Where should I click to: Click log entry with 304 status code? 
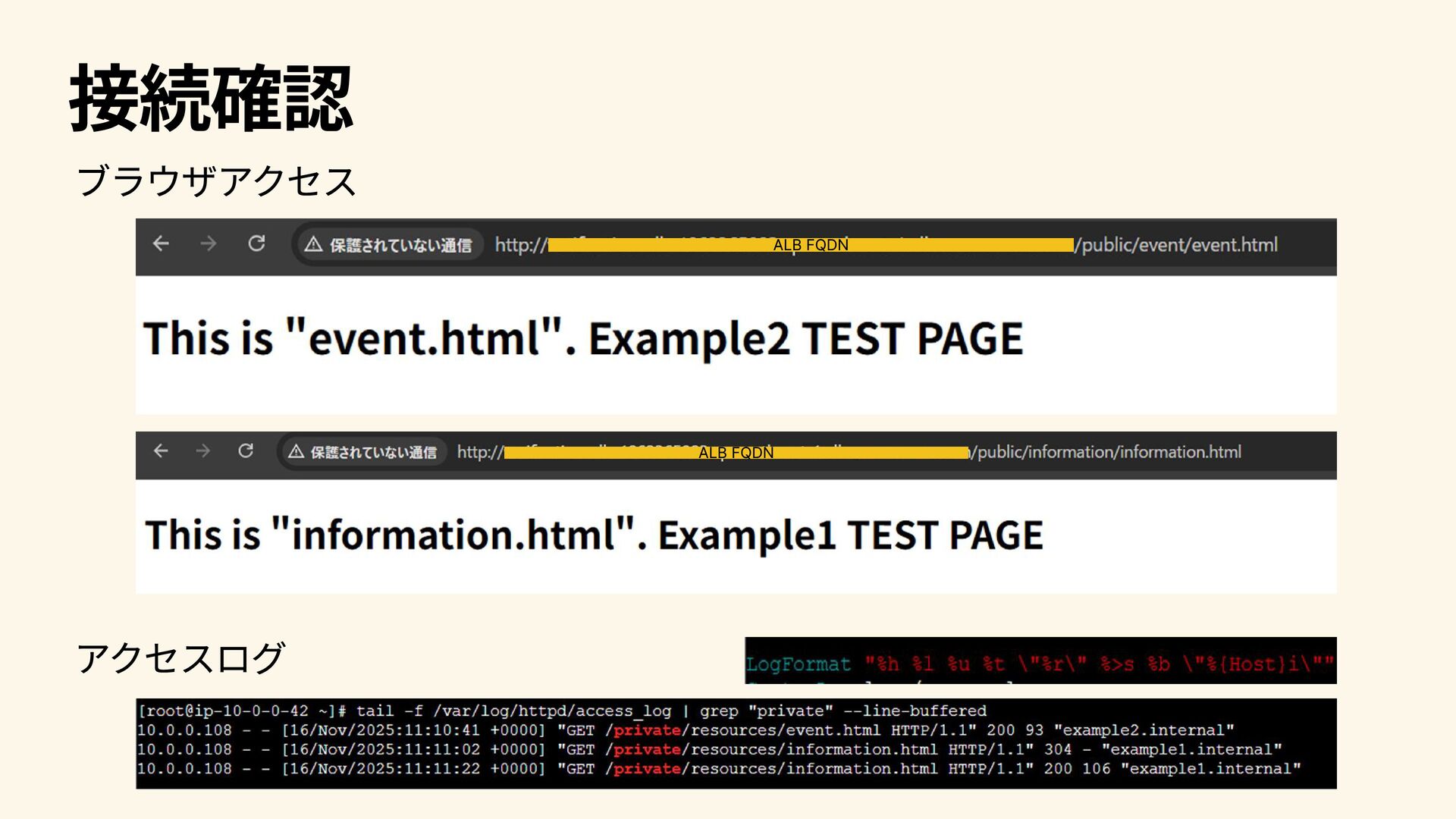[x=709, y=749]
